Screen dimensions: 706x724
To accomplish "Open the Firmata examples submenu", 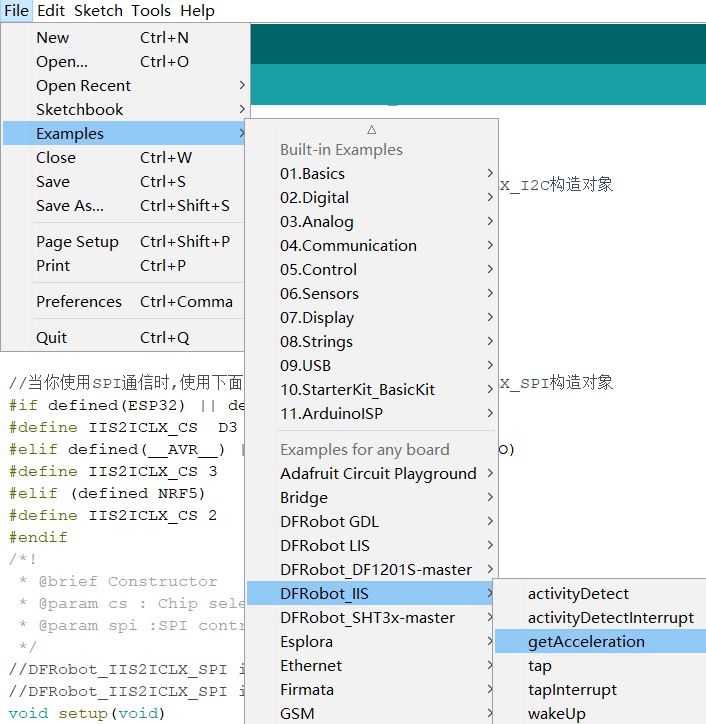I will (x=370, y=690).
